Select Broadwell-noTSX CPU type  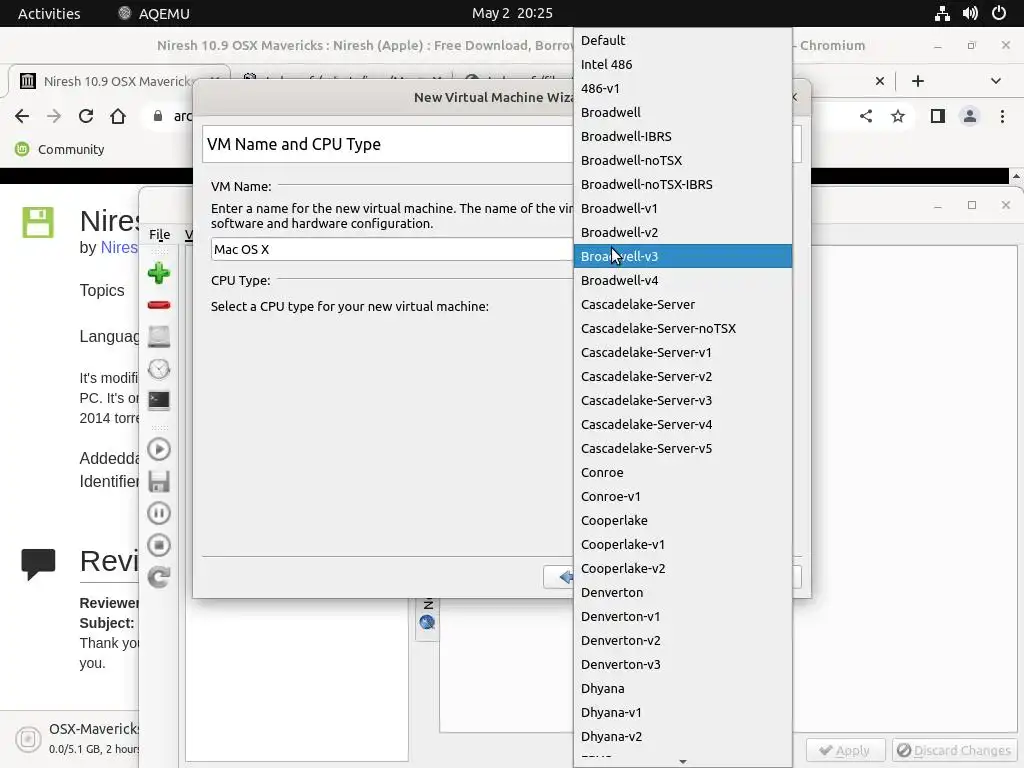tap(682, 160)
